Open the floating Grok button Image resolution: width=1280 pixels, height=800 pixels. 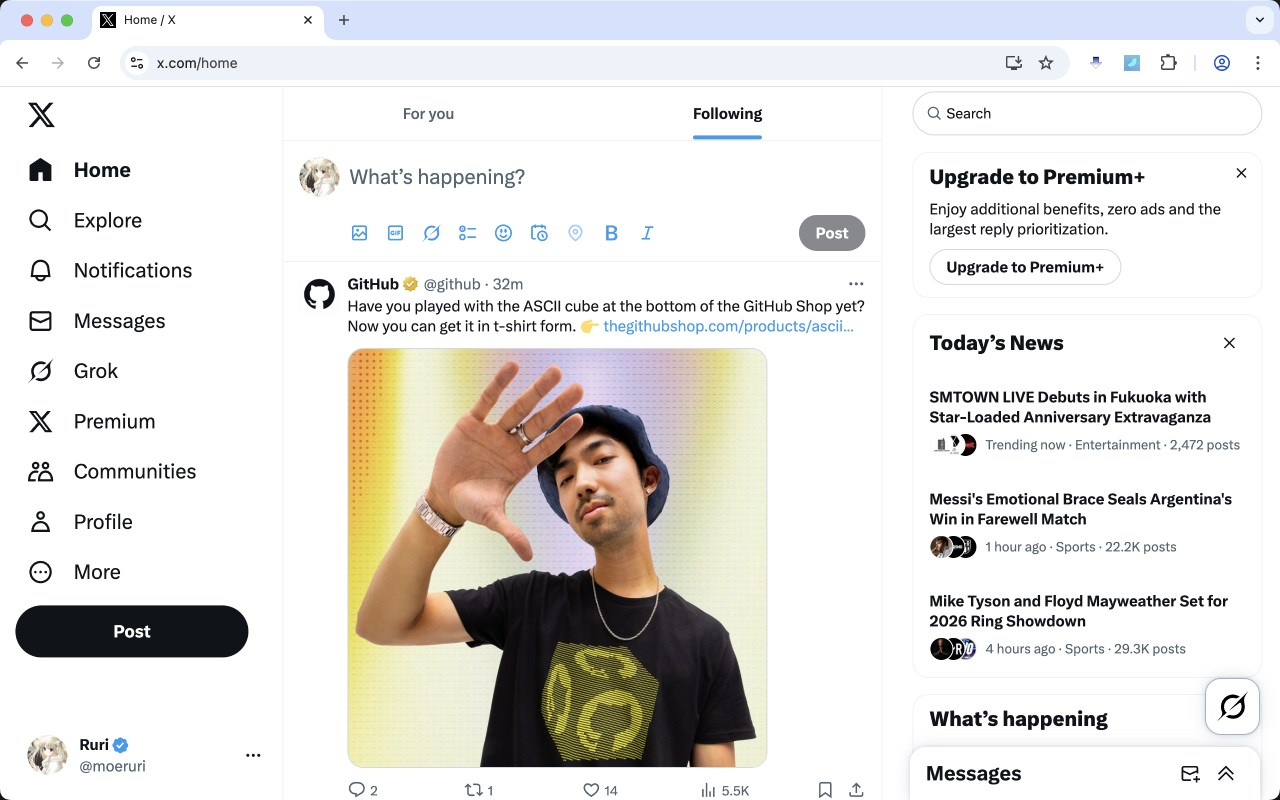coord(1232,707)
